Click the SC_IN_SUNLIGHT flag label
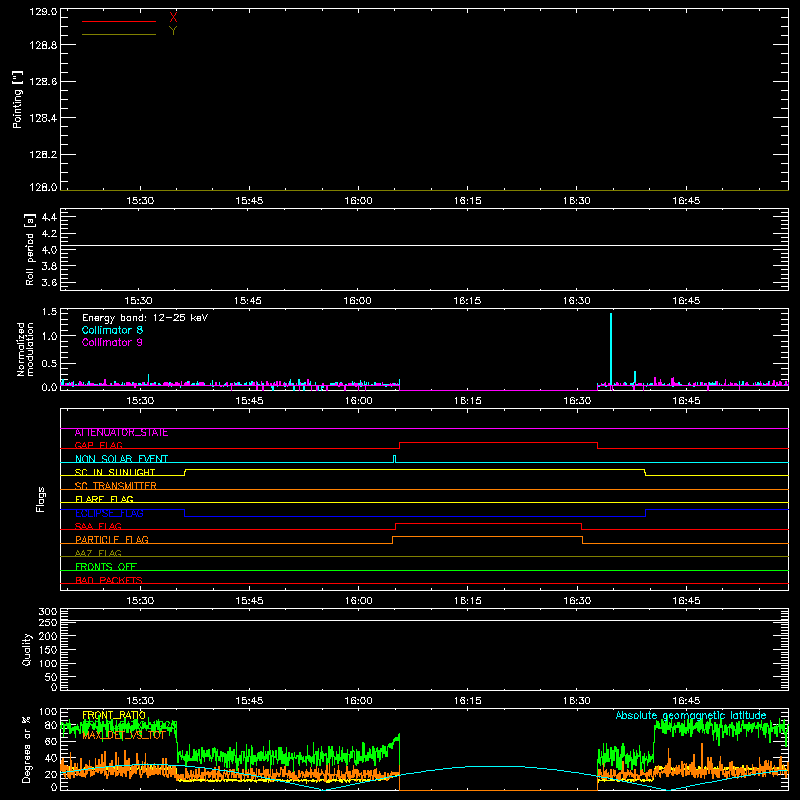The image size is (800, 800). pyautogui.click(x=115, y=473)
